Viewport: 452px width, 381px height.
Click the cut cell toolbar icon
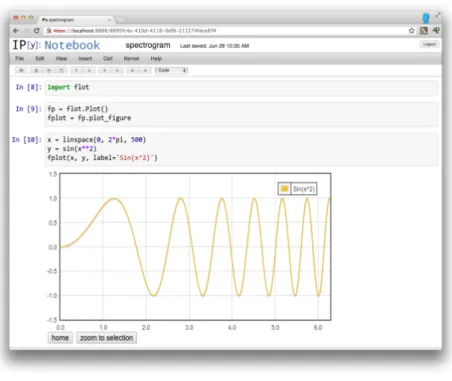(x=36, y=70)
